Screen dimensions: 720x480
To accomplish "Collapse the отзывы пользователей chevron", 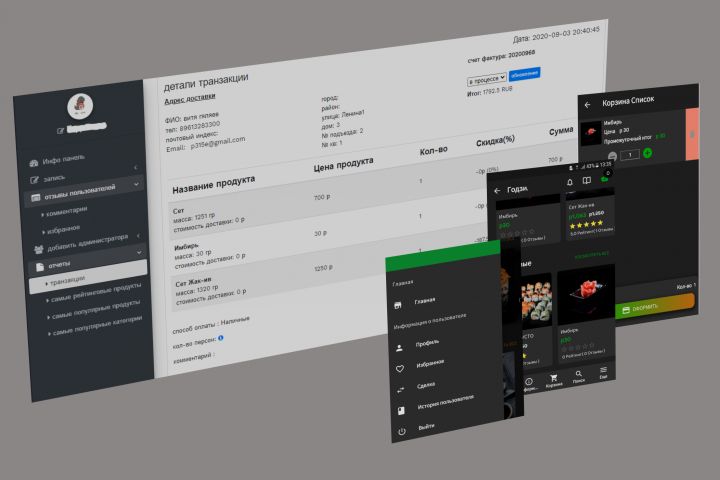I will (136, 184).
